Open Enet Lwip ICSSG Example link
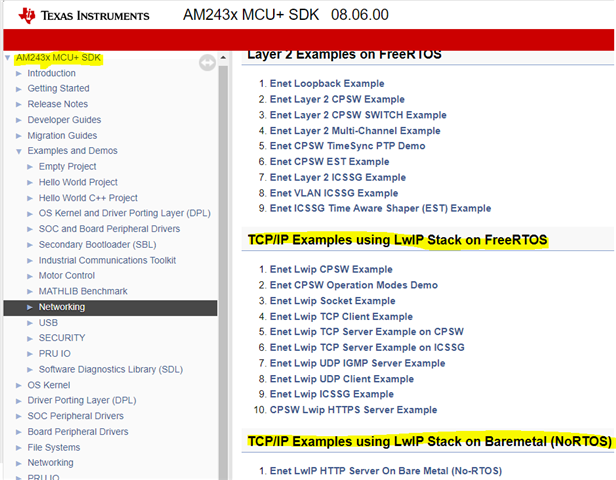 (x=332, y=394)
